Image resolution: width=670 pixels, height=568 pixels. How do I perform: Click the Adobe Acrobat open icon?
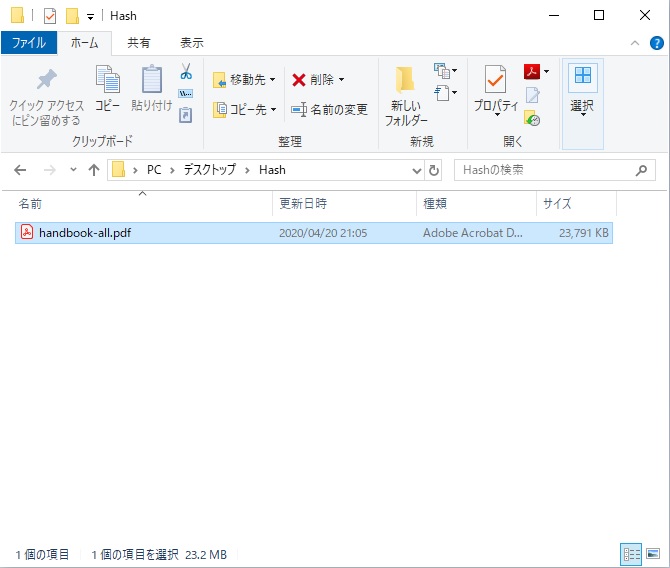coord(532,71)
